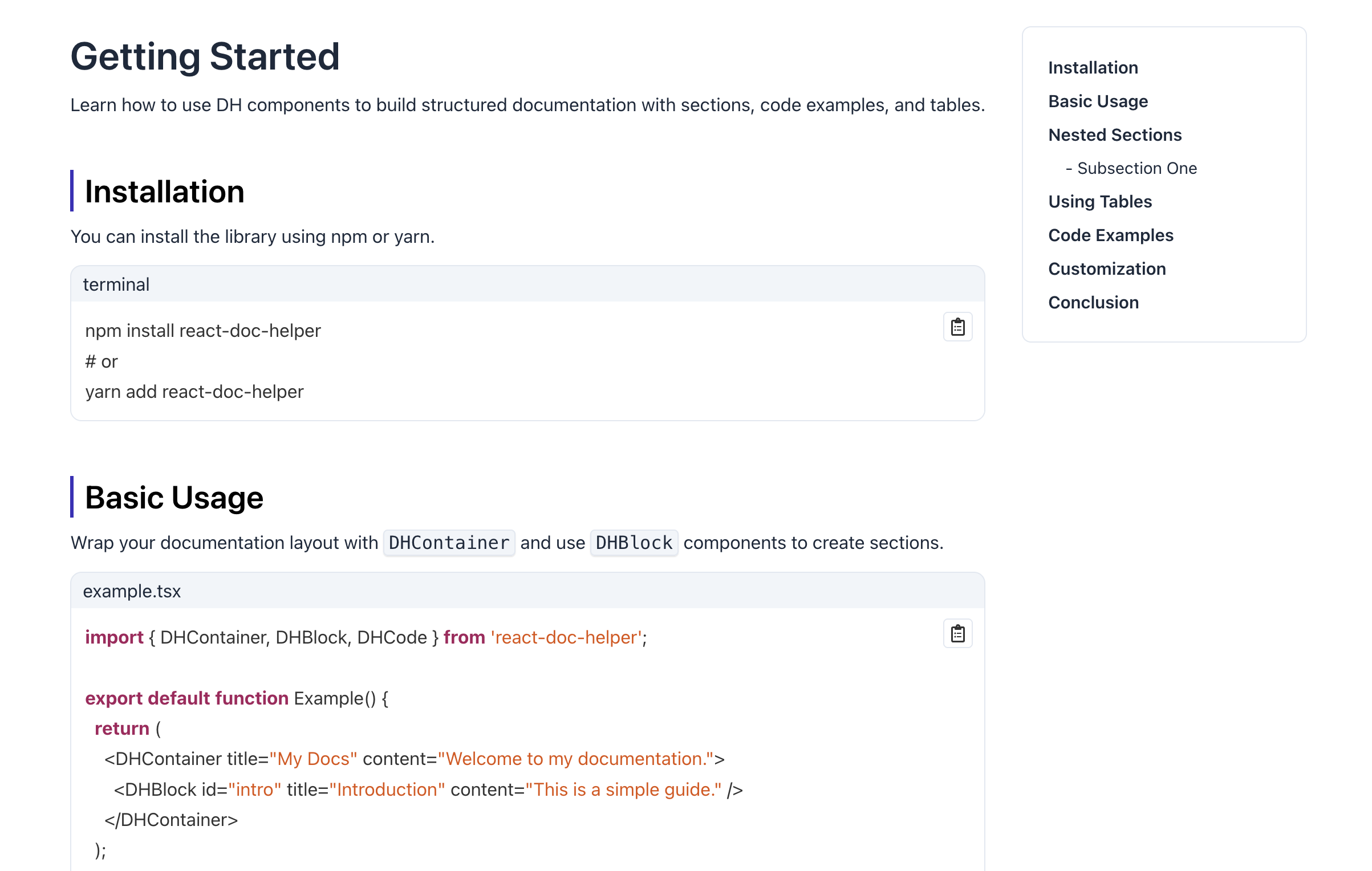The height and width of the screenshot is (871, 1372).
Task: Go to Conclusion sidebar entry
Action: (x=1093, y=303)
